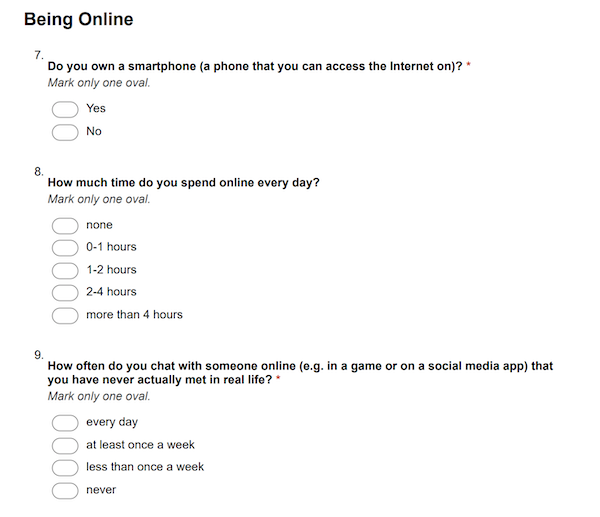Click the 'Being Online' section heading
The height and width of the screenshot is (517, 600).
point(79,20)
